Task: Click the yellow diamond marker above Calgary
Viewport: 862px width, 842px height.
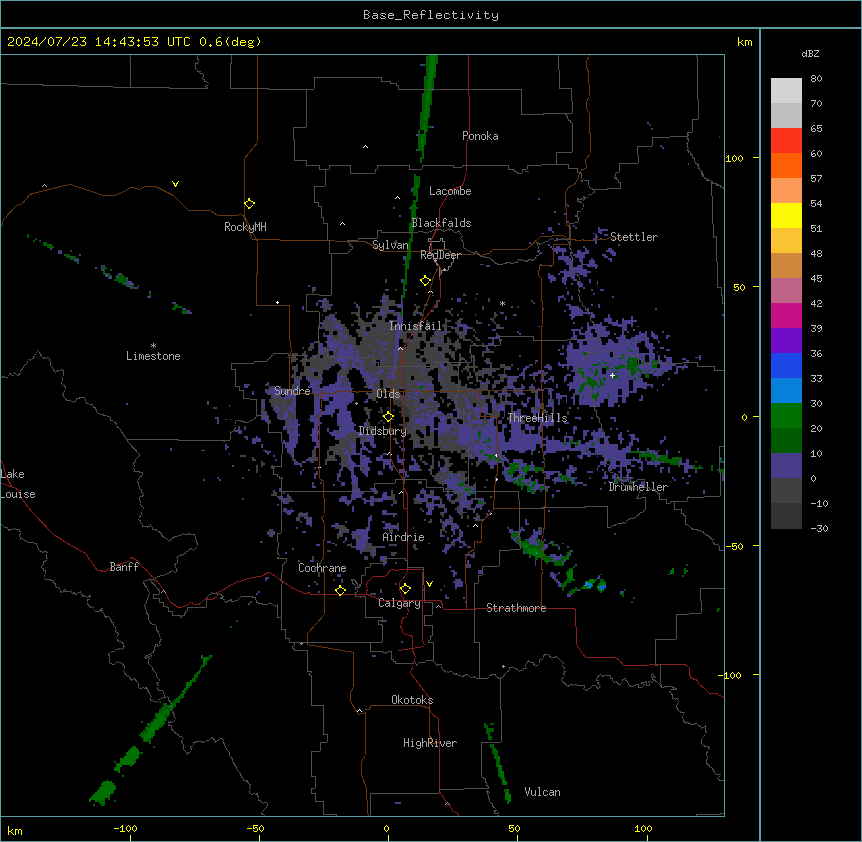Action: tap(405, 589)
